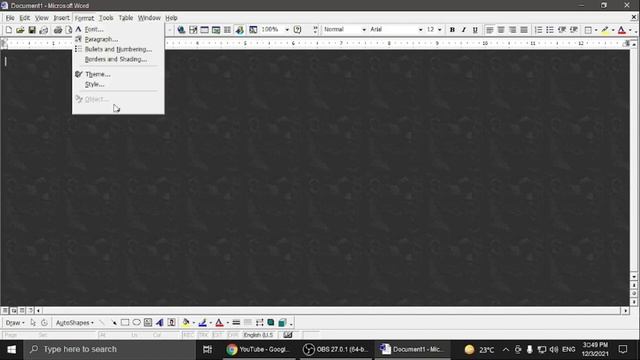This screenshot has width=640, height=360.
Task: Increase the paragraph indent
Action: 573,30
